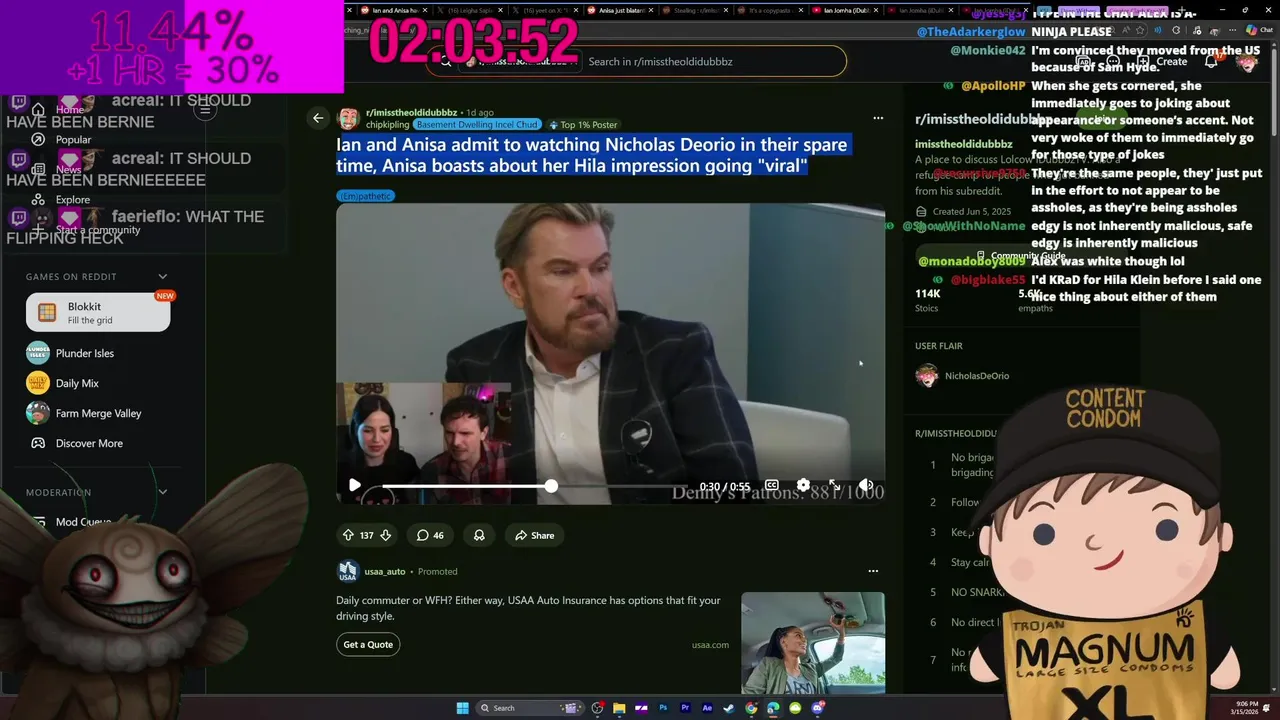Open the promoted USAA ad options menu
This screenshot has height=720, width=1280.
873,571
